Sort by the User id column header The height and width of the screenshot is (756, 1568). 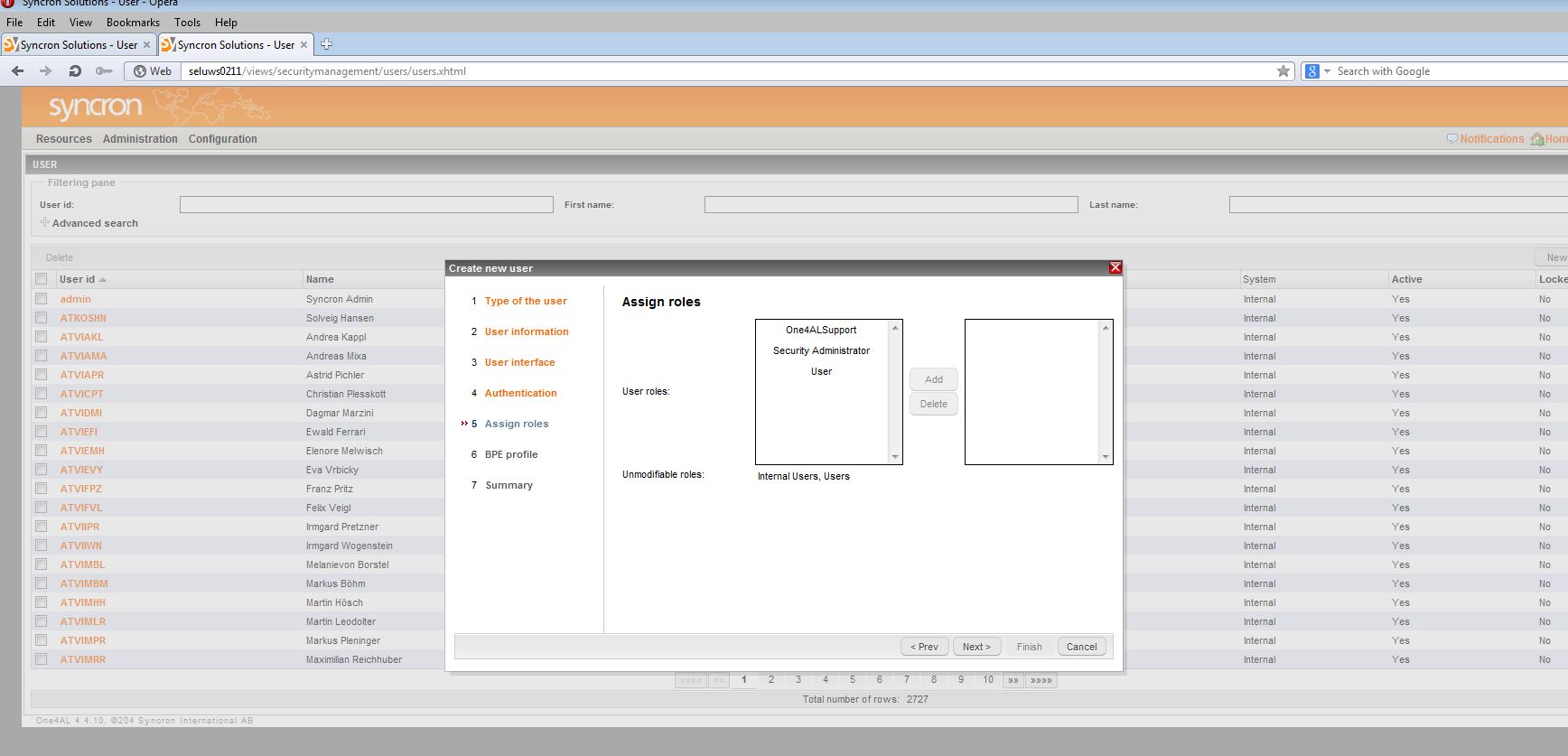pos(78,279)
